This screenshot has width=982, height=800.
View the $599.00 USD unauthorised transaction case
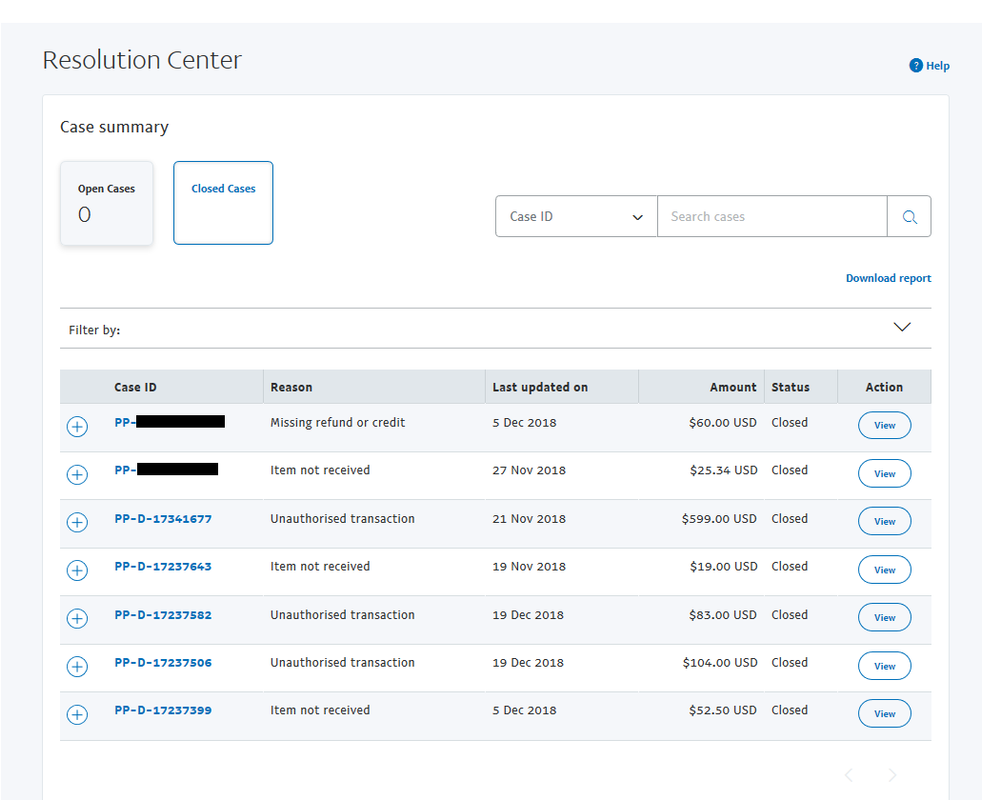(x=884, y=521)
